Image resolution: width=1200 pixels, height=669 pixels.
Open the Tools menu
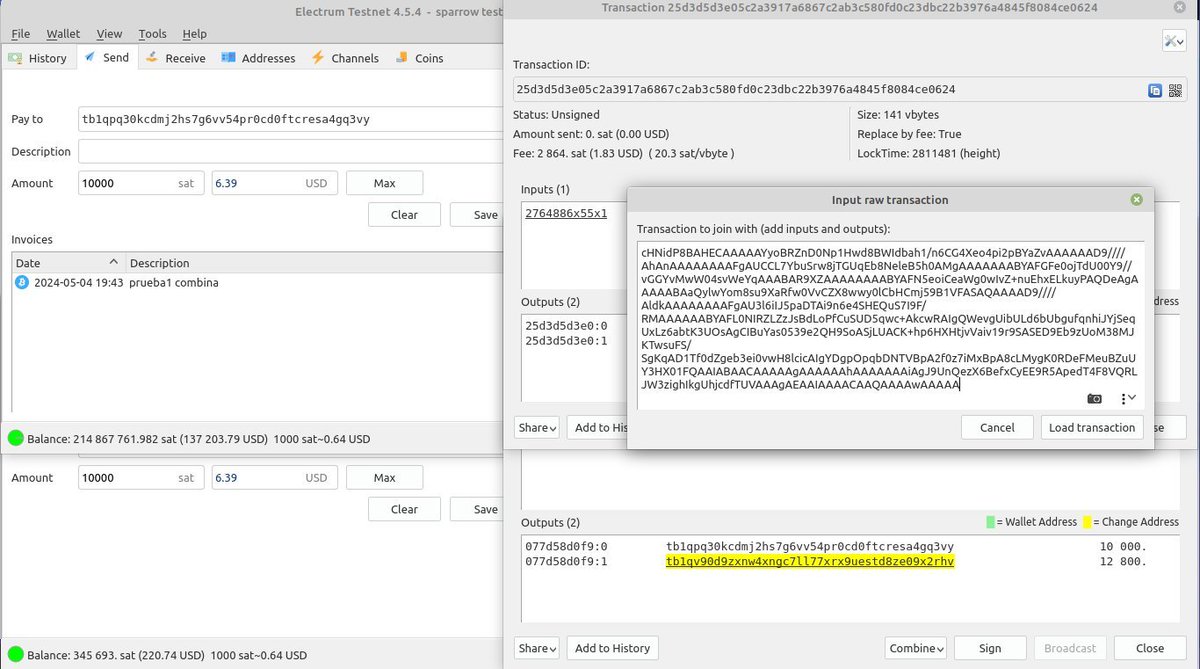(153, 34)
